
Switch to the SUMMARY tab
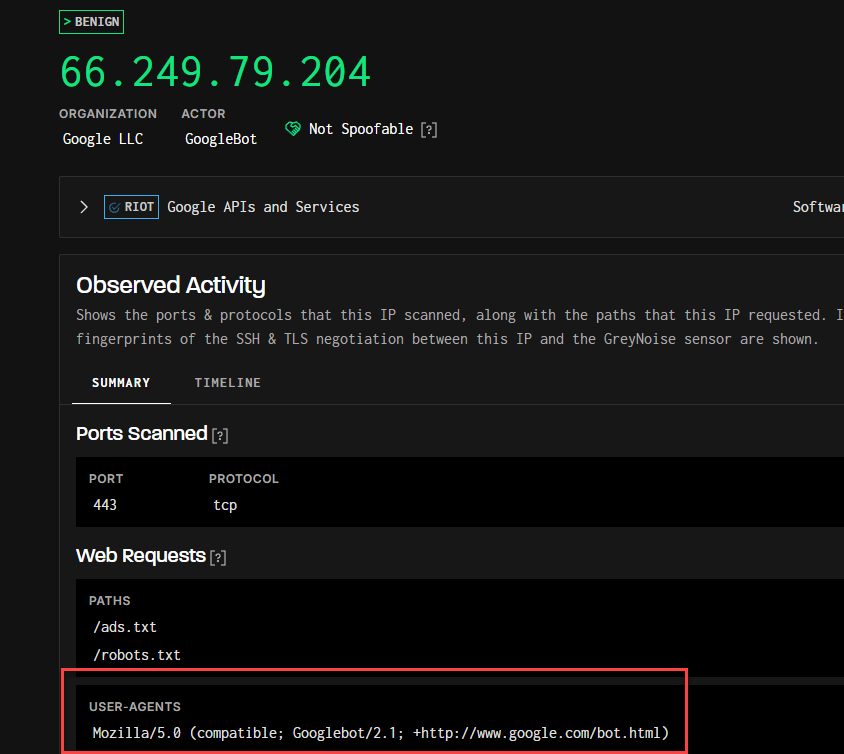click(x=121, y=383)
